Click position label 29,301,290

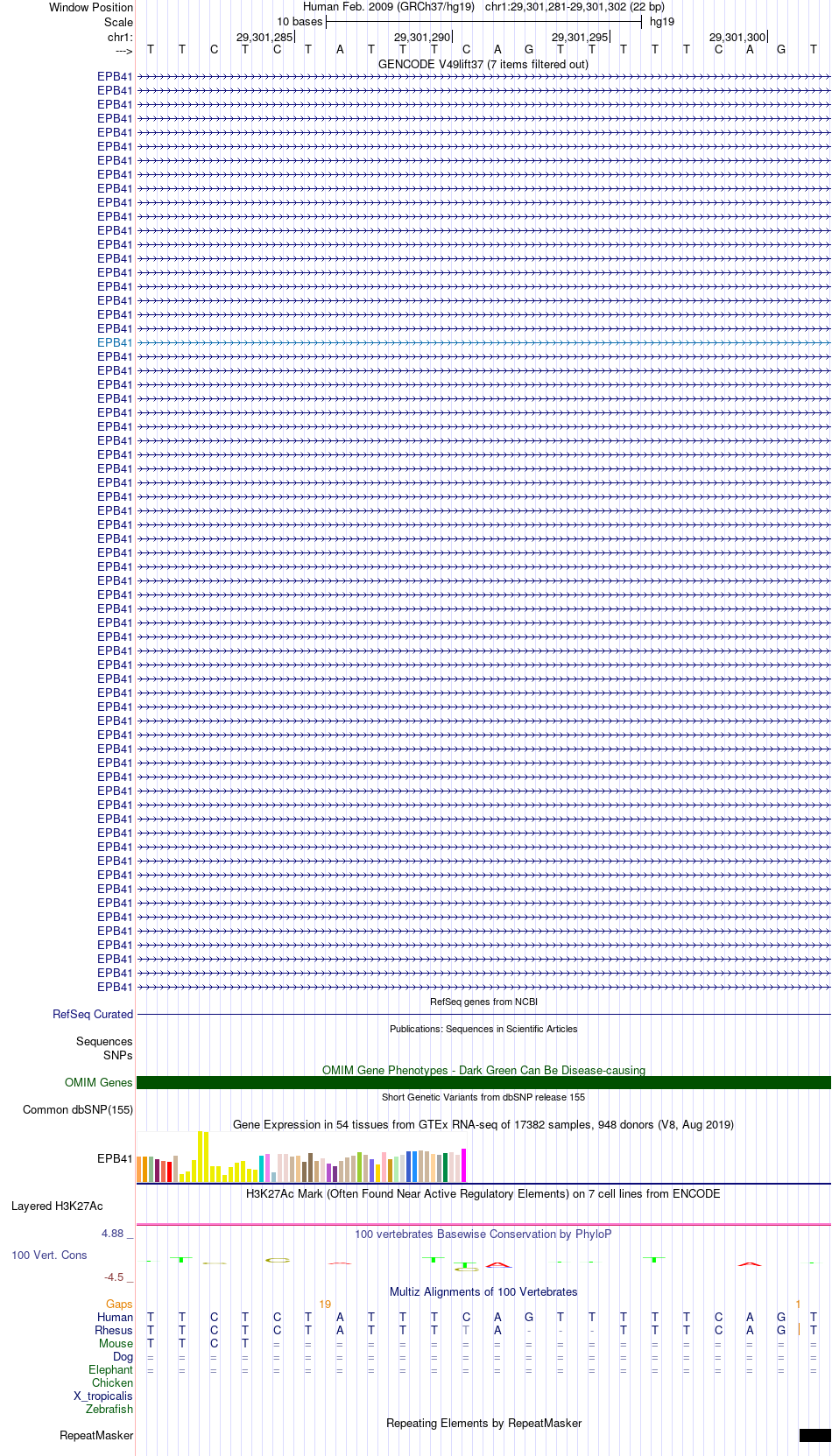(x=422, y=37)
